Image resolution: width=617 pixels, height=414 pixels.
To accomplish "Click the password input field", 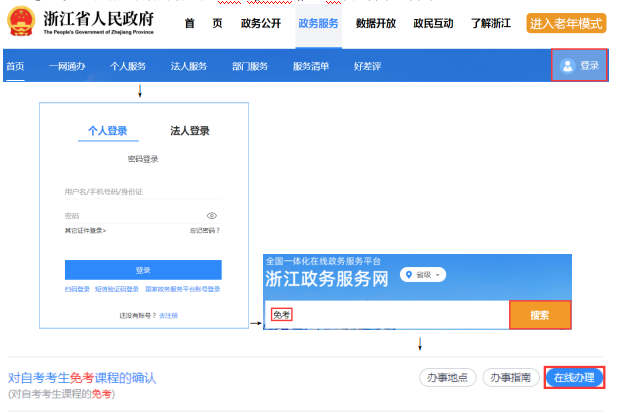I will [x=130, y=216].
